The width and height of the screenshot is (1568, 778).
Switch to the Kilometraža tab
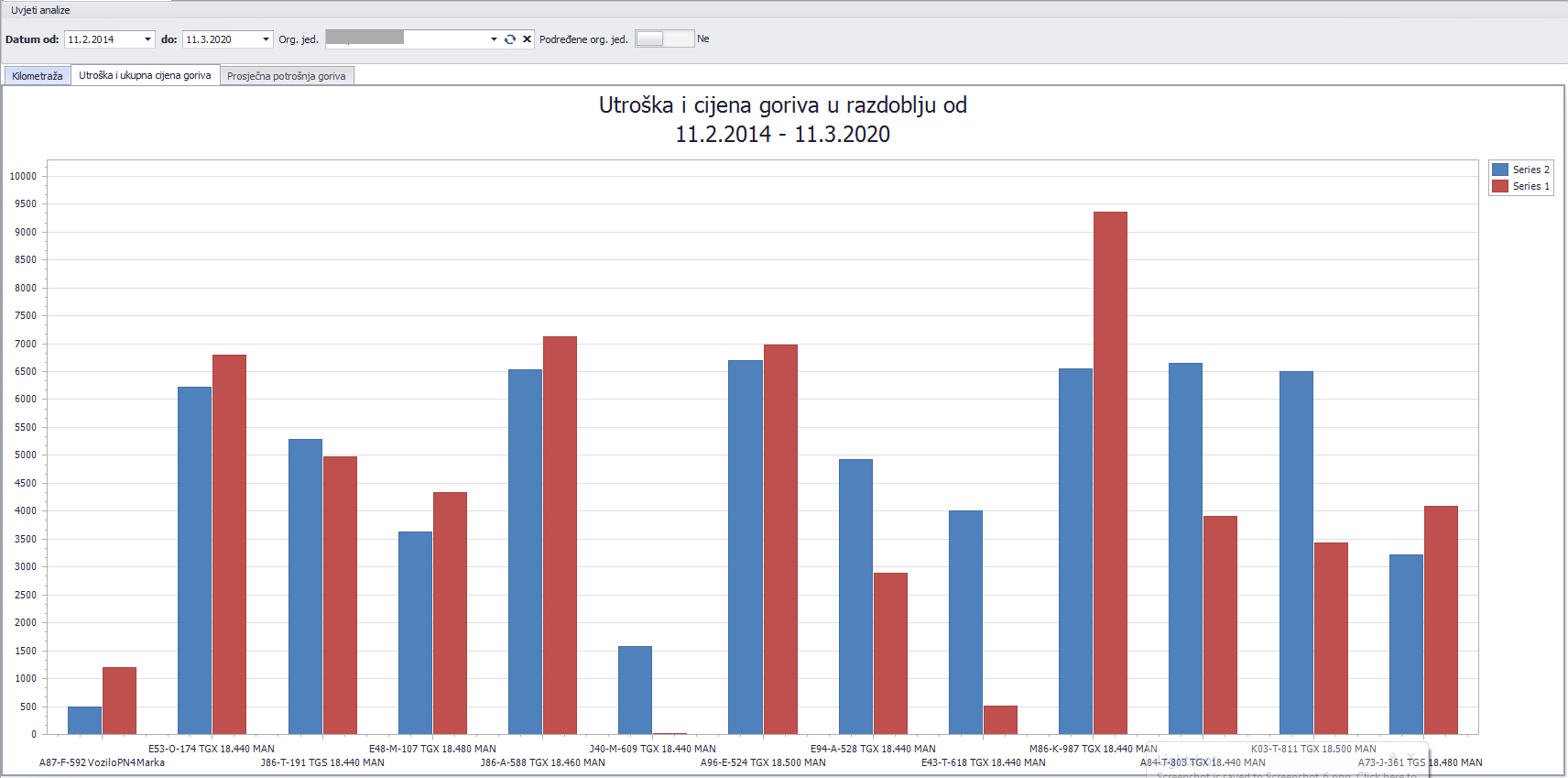(x=38, y=76)
